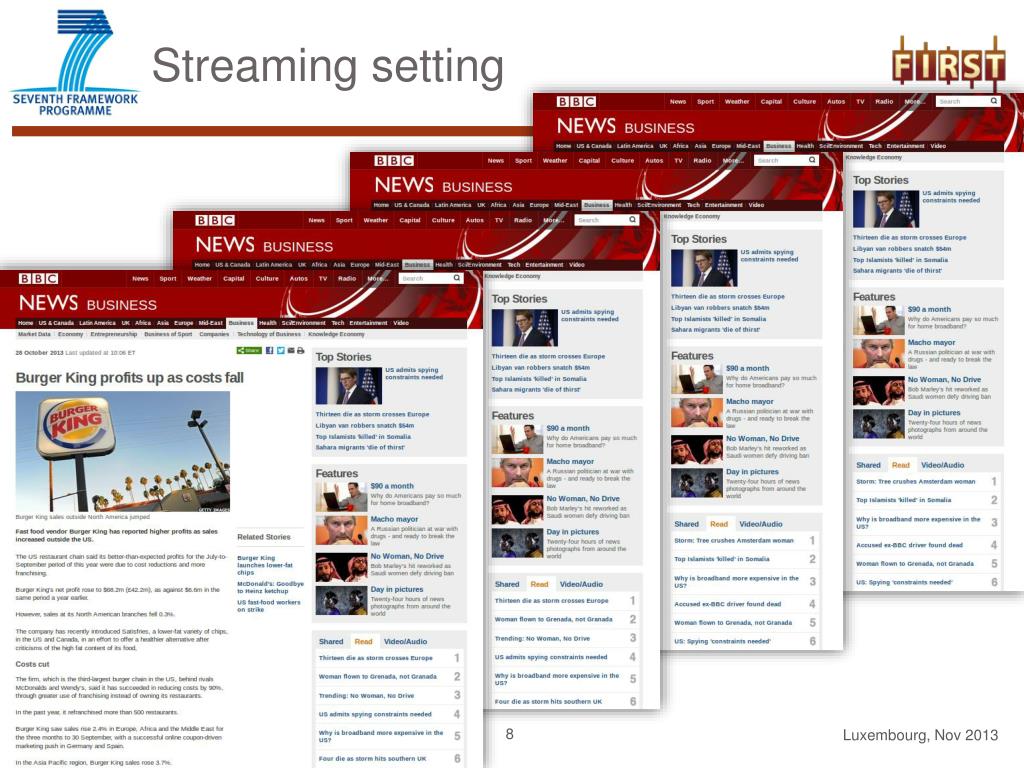The width and height of the screenshot is (1024, 768).
Task: Open 'McDonald's: Goodbye to Heinz ketchup' related story
Action: (270, 587)
